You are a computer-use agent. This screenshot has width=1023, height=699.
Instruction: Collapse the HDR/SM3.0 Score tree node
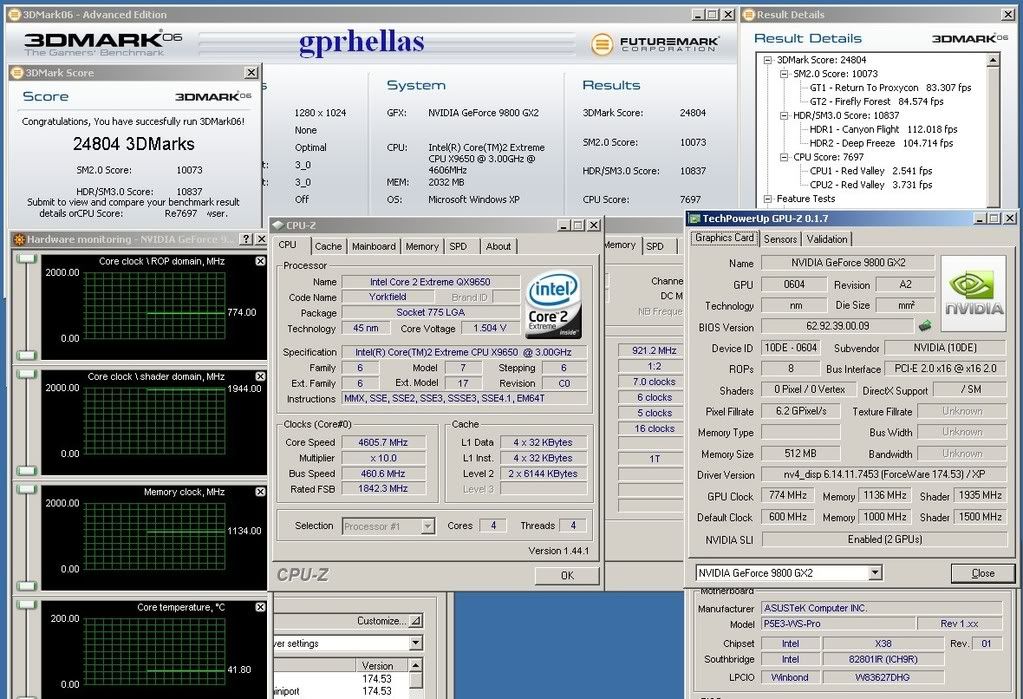(784, 116)
